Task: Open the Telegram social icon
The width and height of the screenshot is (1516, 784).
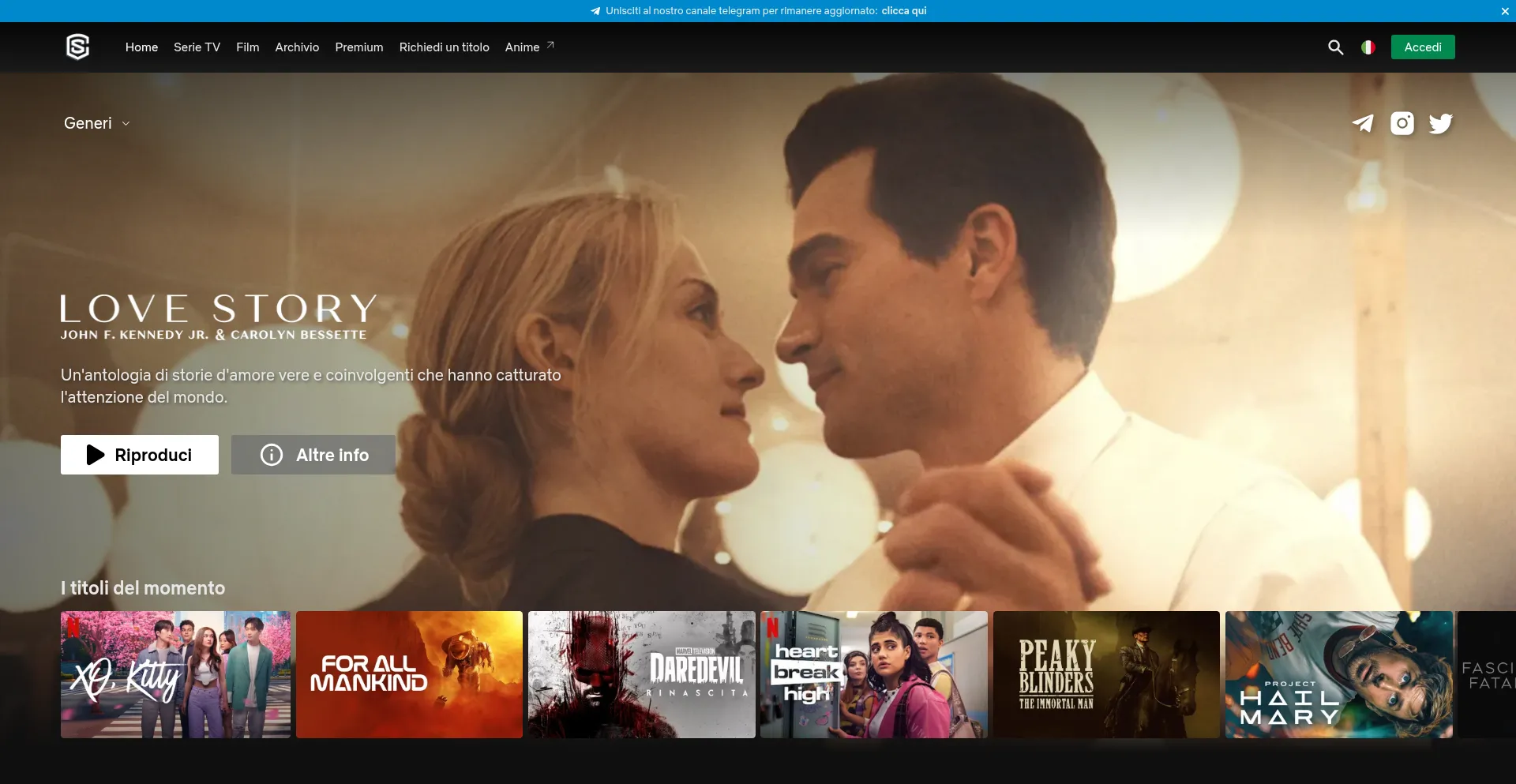Action: pos(1363,123)
